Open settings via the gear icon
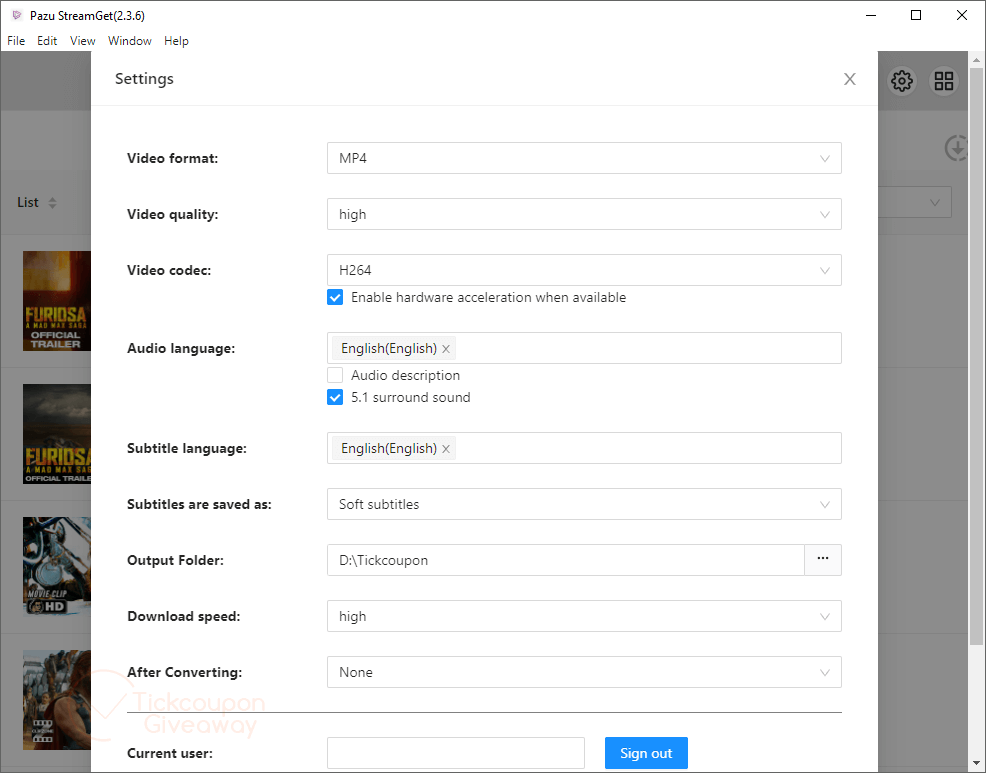986x773 pixels. [x=902, y=81]
